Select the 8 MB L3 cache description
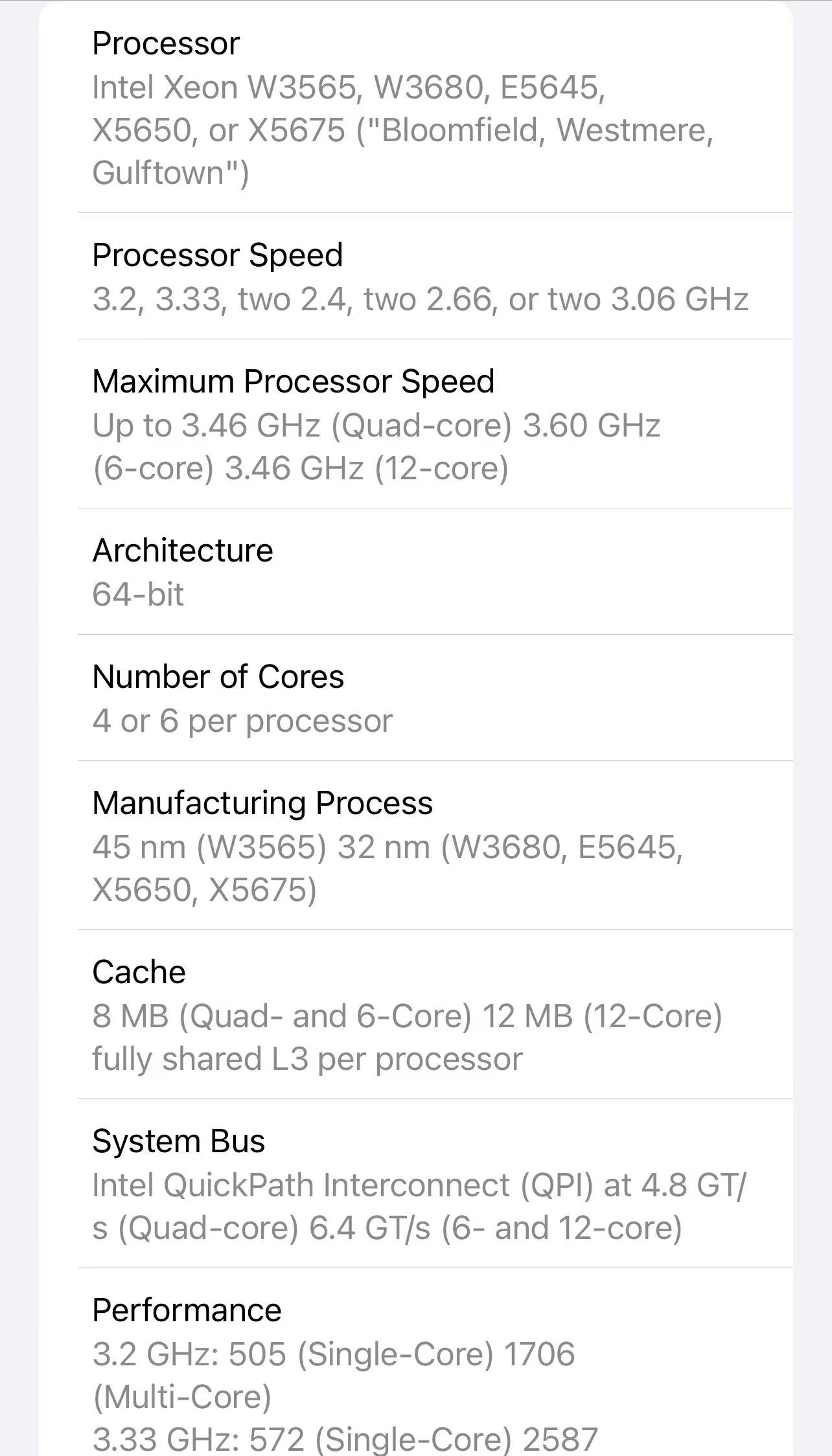Viewport: 832px width, 1456px height. tap(407, 1038)
